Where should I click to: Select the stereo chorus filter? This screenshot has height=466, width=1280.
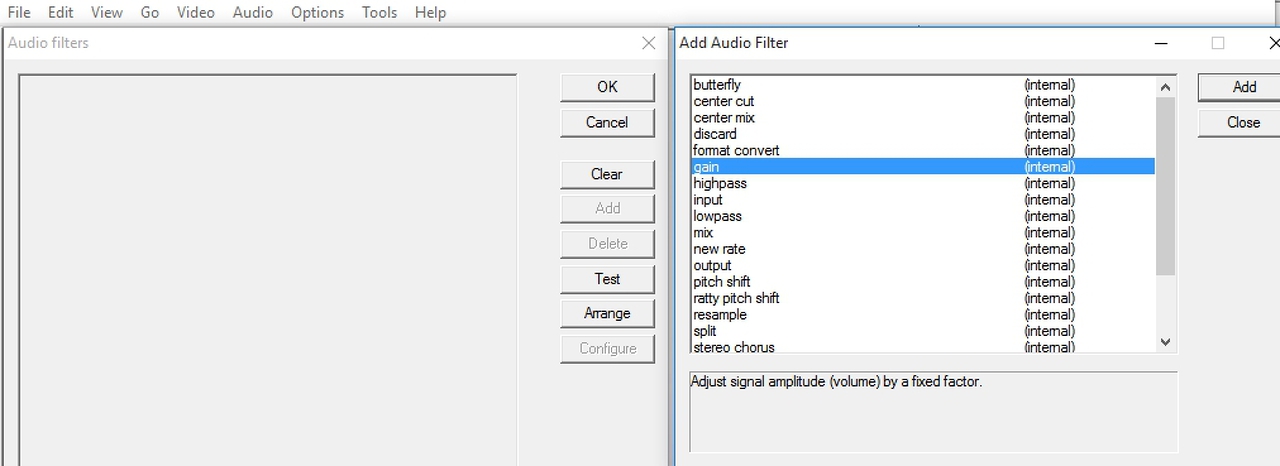click(734, 347)
